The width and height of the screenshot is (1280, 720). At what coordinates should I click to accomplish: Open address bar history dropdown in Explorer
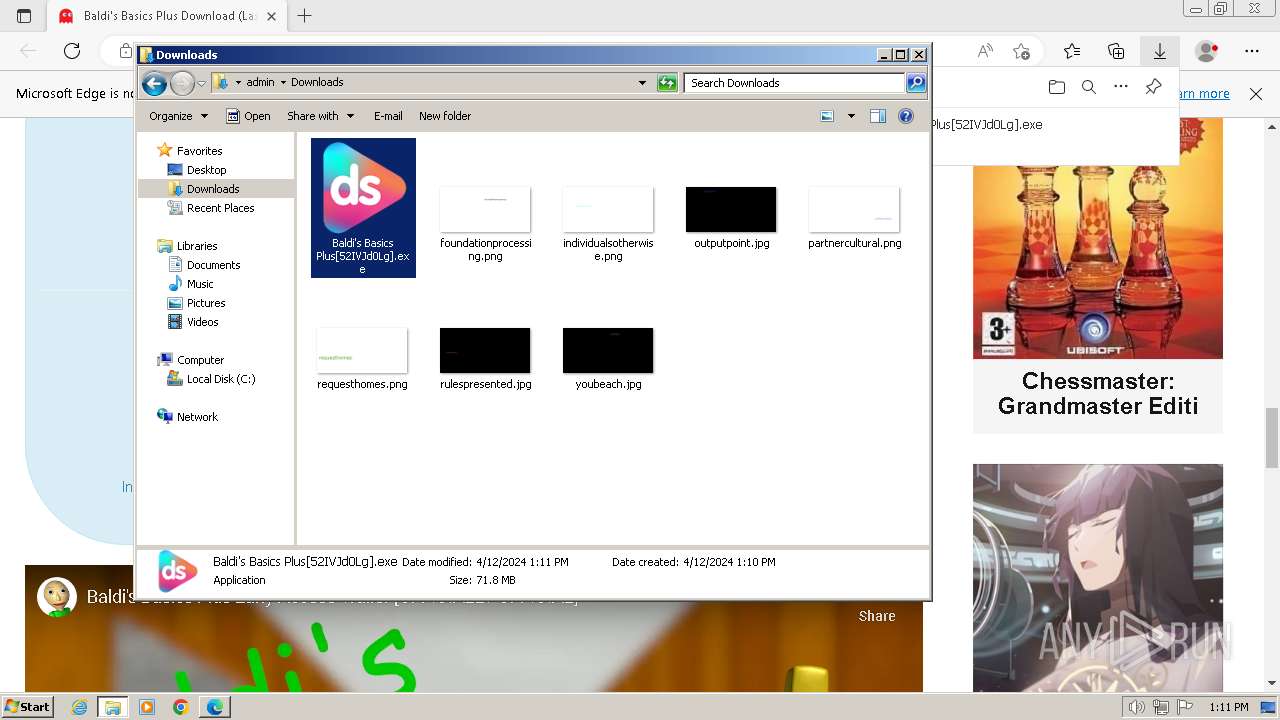pos(642,83)
